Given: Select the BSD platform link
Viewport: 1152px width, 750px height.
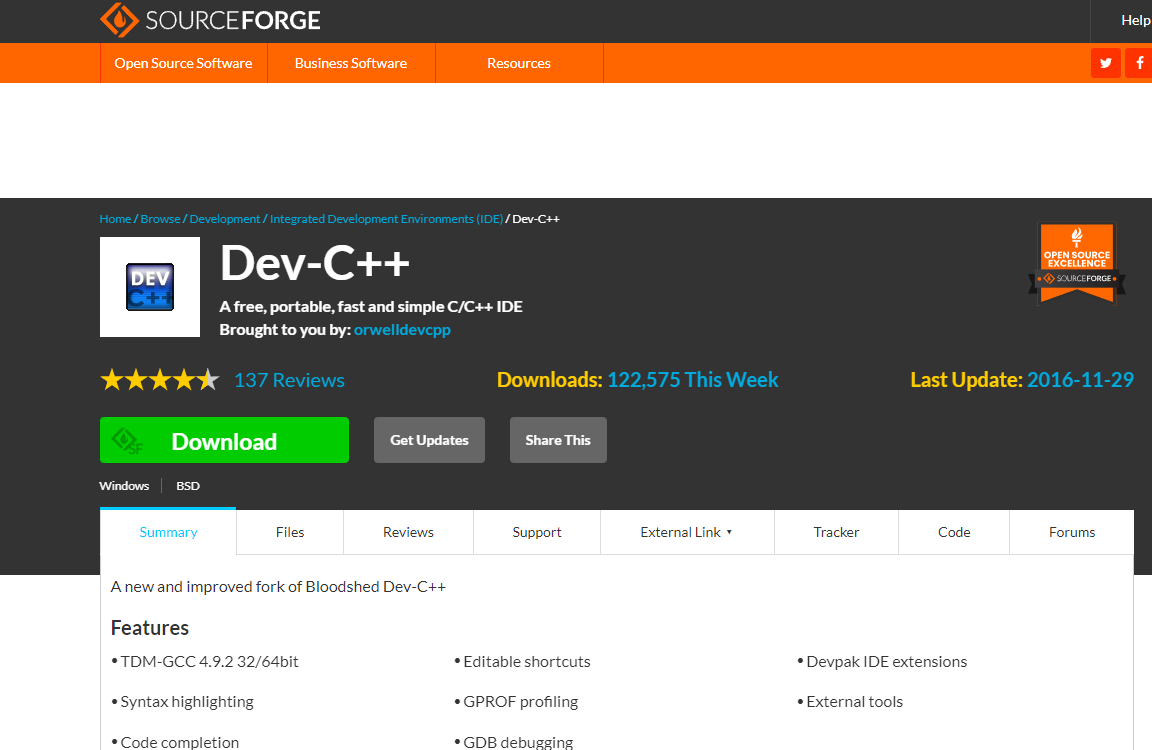Looking at the screenshot, I should click(188, 486).
